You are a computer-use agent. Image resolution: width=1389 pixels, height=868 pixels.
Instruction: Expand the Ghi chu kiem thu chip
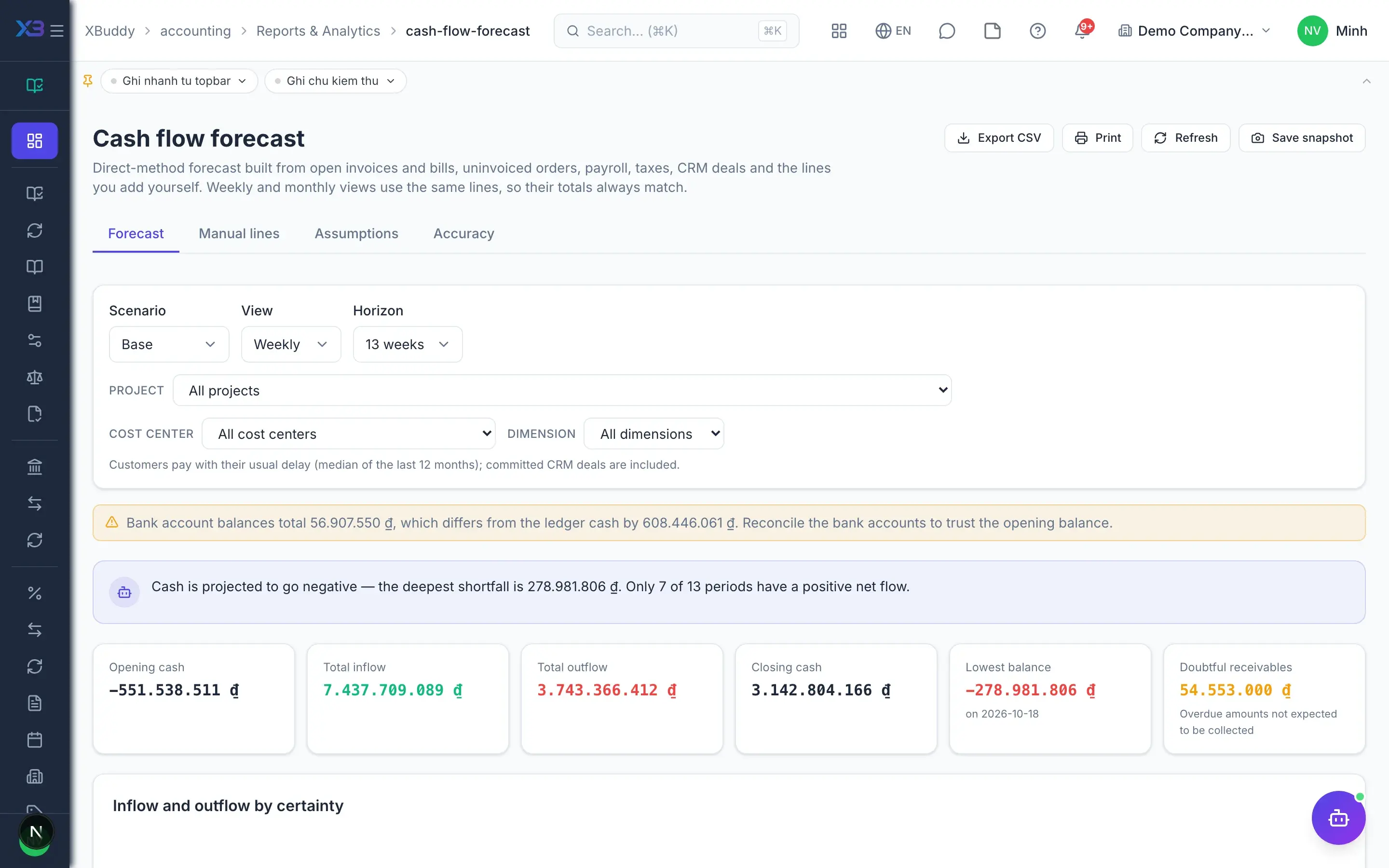click(x=335, y=81)
